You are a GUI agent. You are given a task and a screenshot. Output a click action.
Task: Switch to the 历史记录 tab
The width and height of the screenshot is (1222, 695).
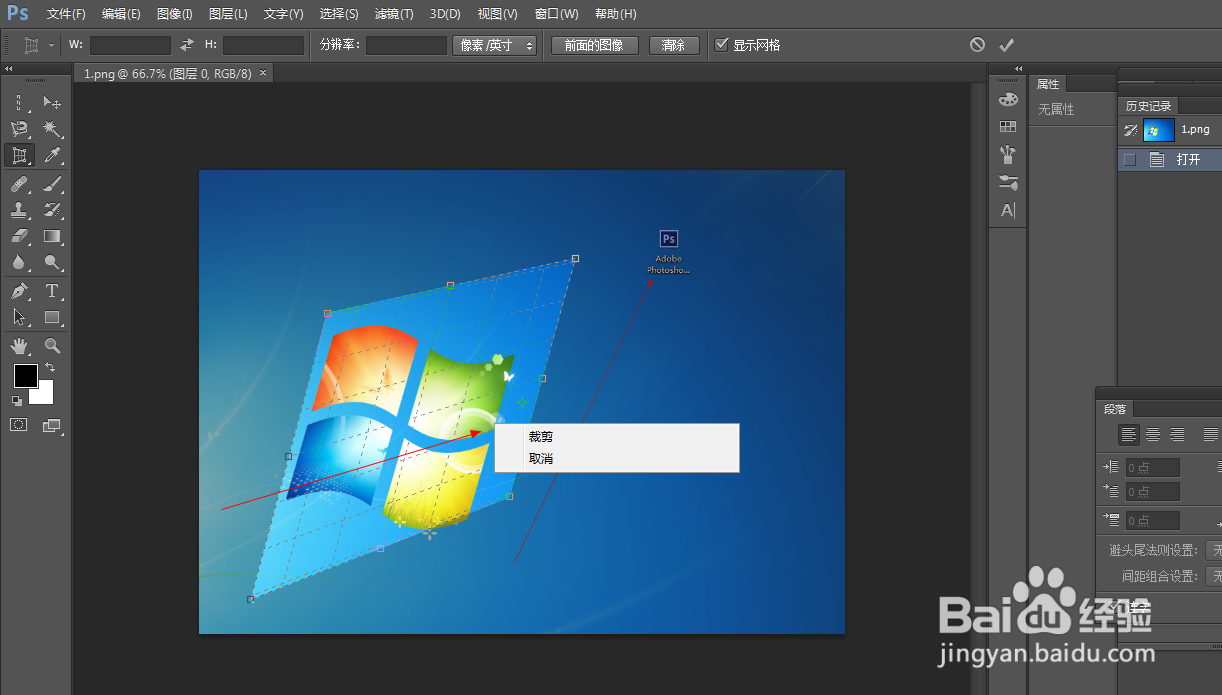pyautogui.click(x=1148, y=106)
